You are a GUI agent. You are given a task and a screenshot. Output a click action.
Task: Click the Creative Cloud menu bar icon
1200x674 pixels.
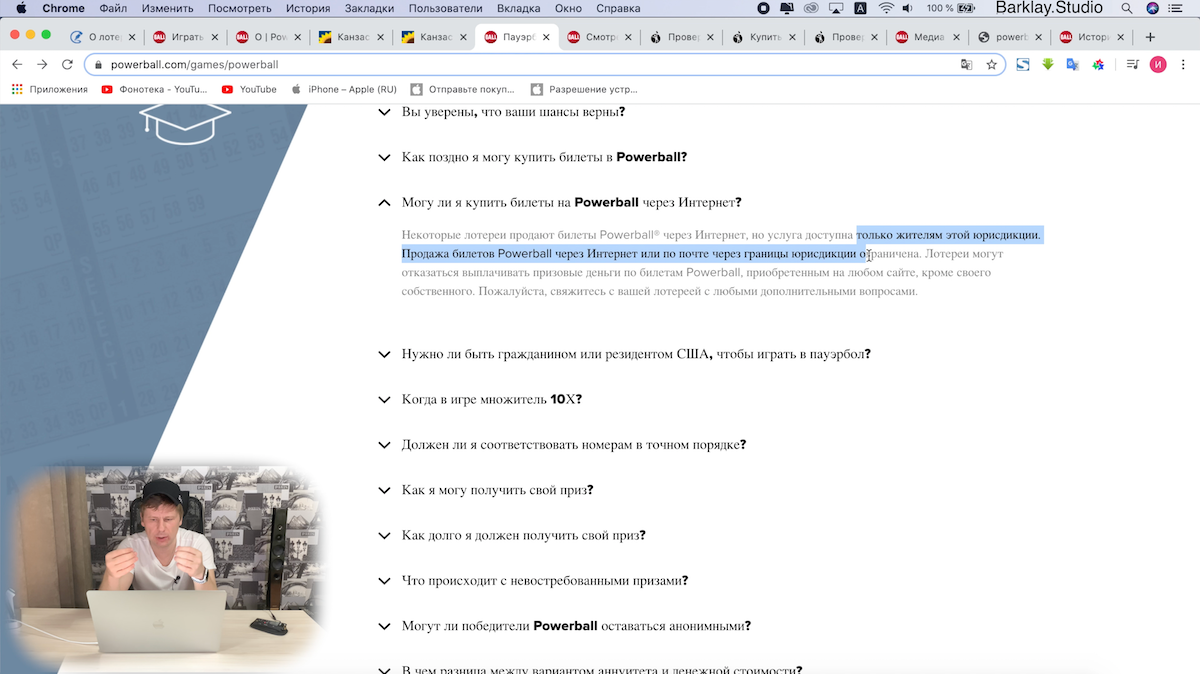tap(811, 8)
